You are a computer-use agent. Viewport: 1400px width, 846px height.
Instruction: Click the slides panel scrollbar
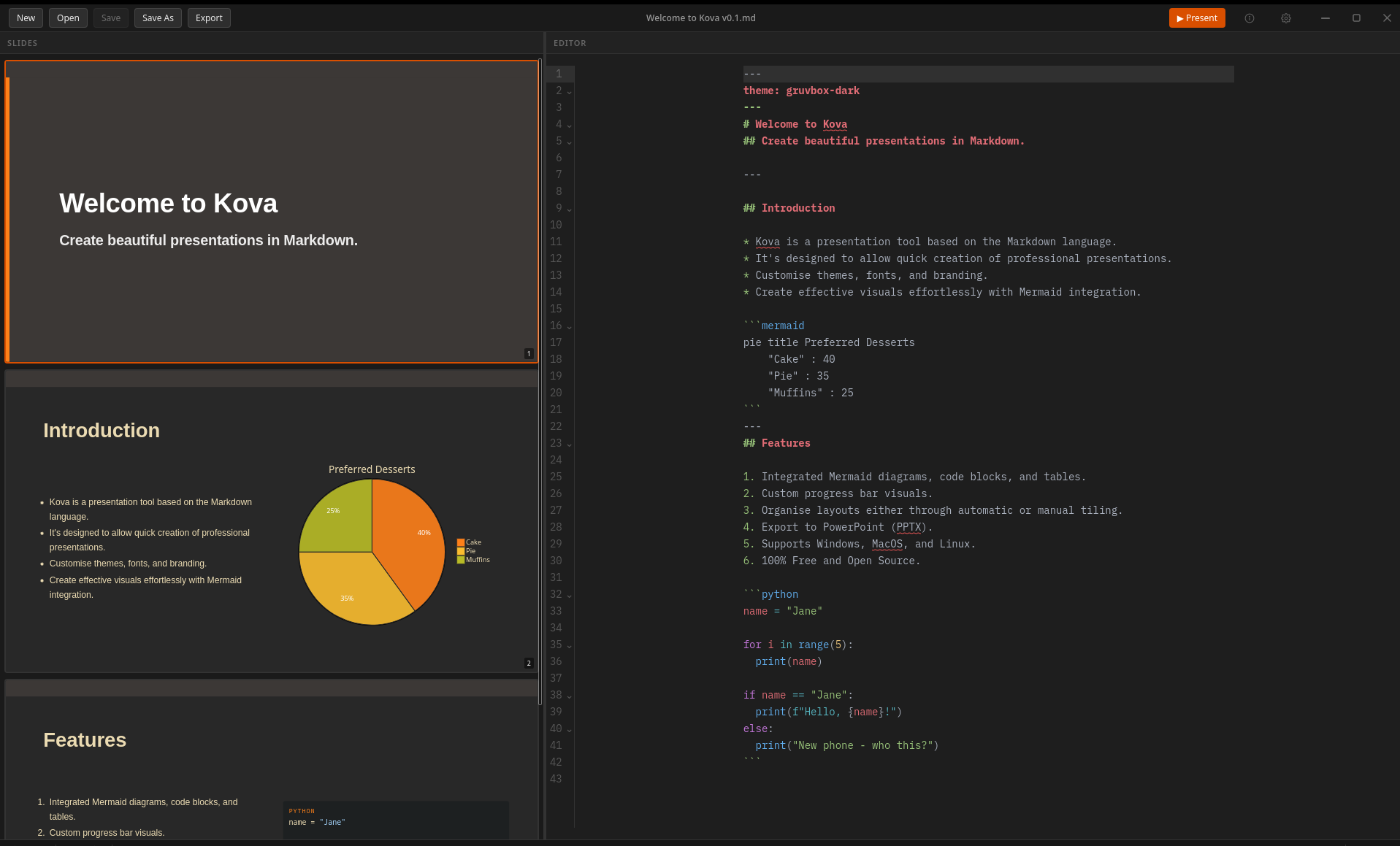(x=540, y=381)
